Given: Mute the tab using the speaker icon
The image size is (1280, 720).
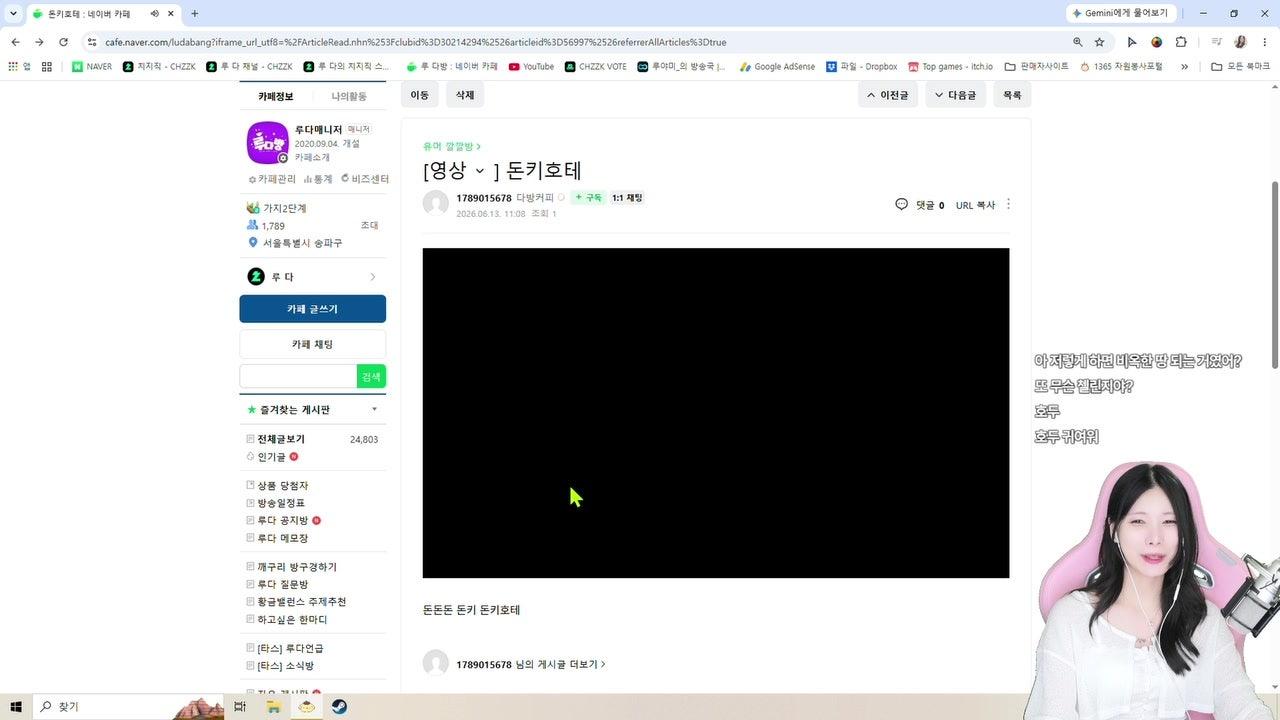Looking at the screenshot, I should (x=155, y=14).
